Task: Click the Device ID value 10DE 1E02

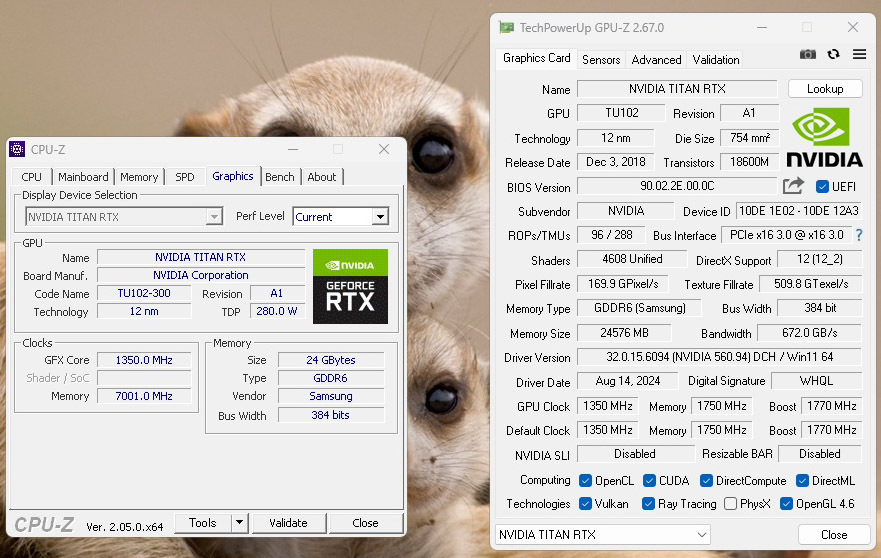Action: [x=798, y=211]
